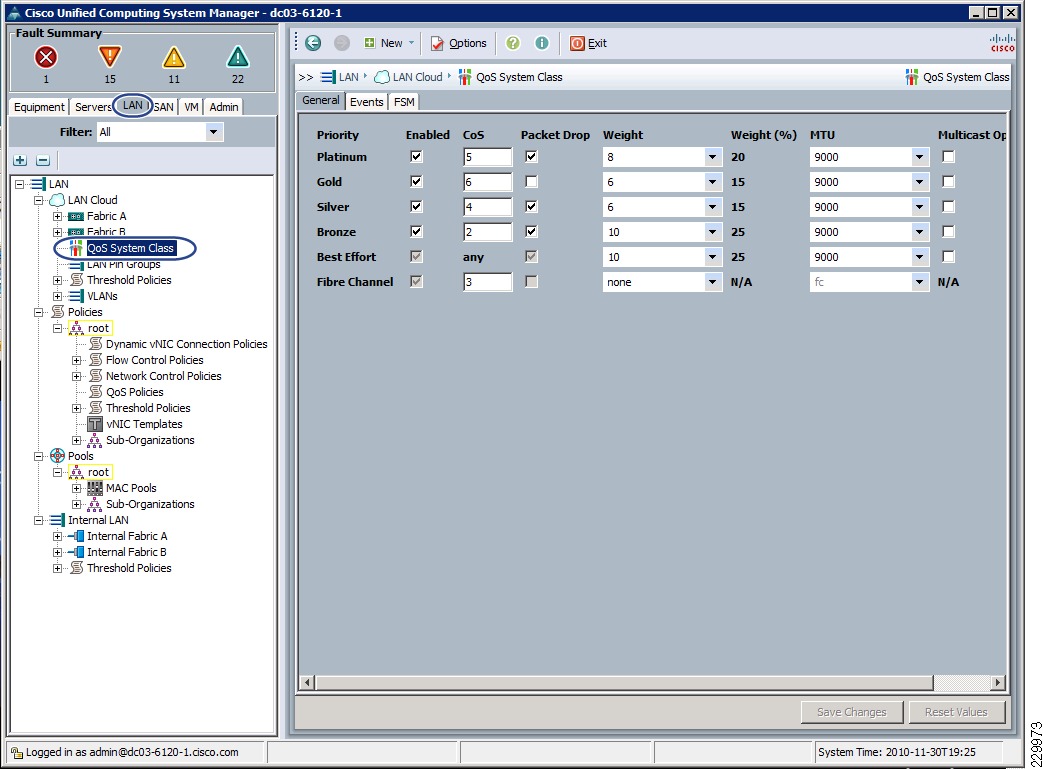Toggle Bronze Packet Drop checkbox
1043x769 pixels.
click(531, 231)
